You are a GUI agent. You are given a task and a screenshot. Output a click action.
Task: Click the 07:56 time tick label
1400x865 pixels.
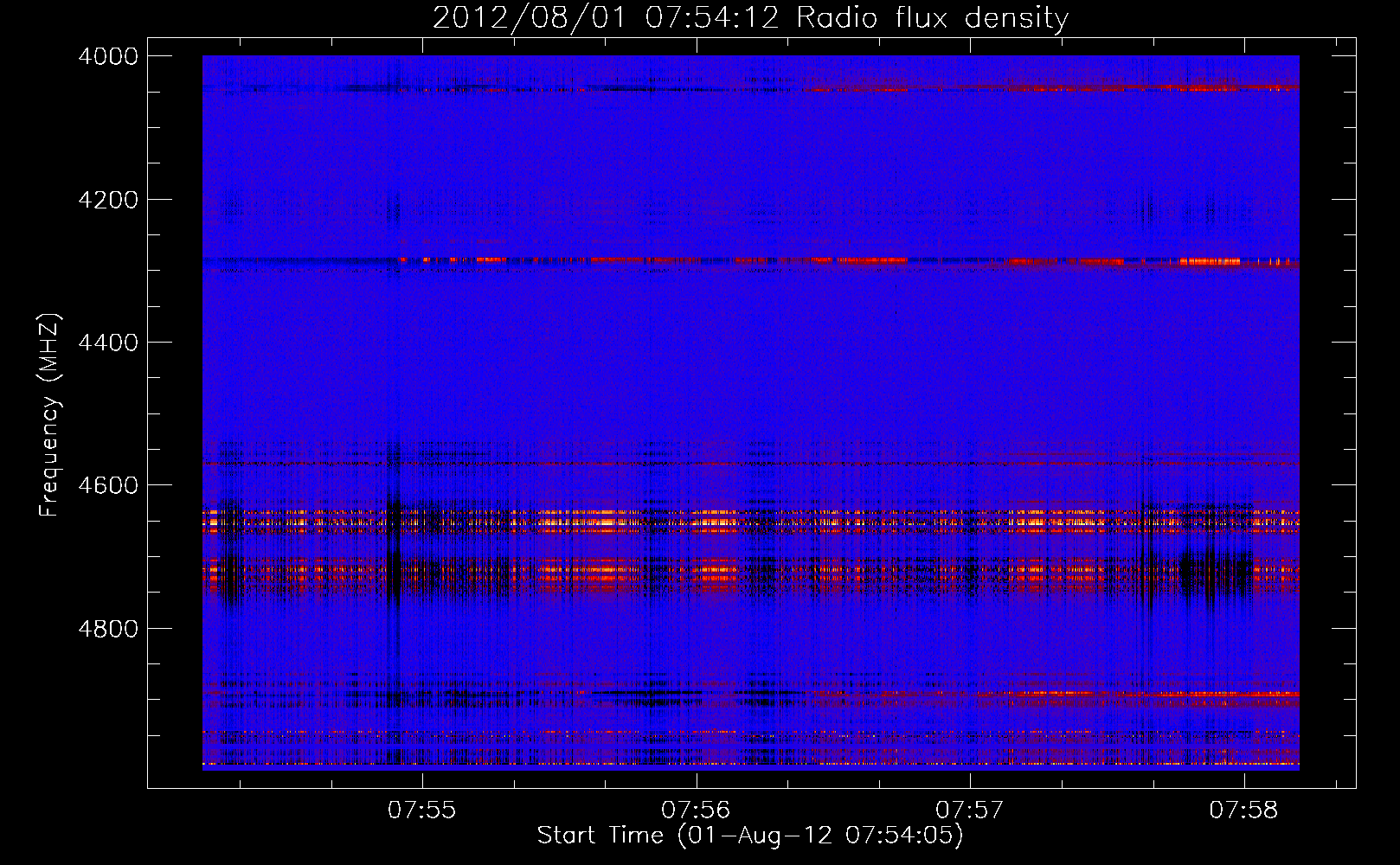click(x=696, y=811)
